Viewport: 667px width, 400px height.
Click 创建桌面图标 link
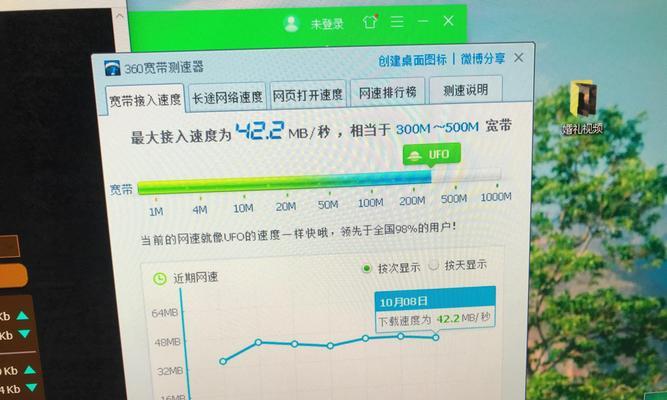tap(412, 60)
